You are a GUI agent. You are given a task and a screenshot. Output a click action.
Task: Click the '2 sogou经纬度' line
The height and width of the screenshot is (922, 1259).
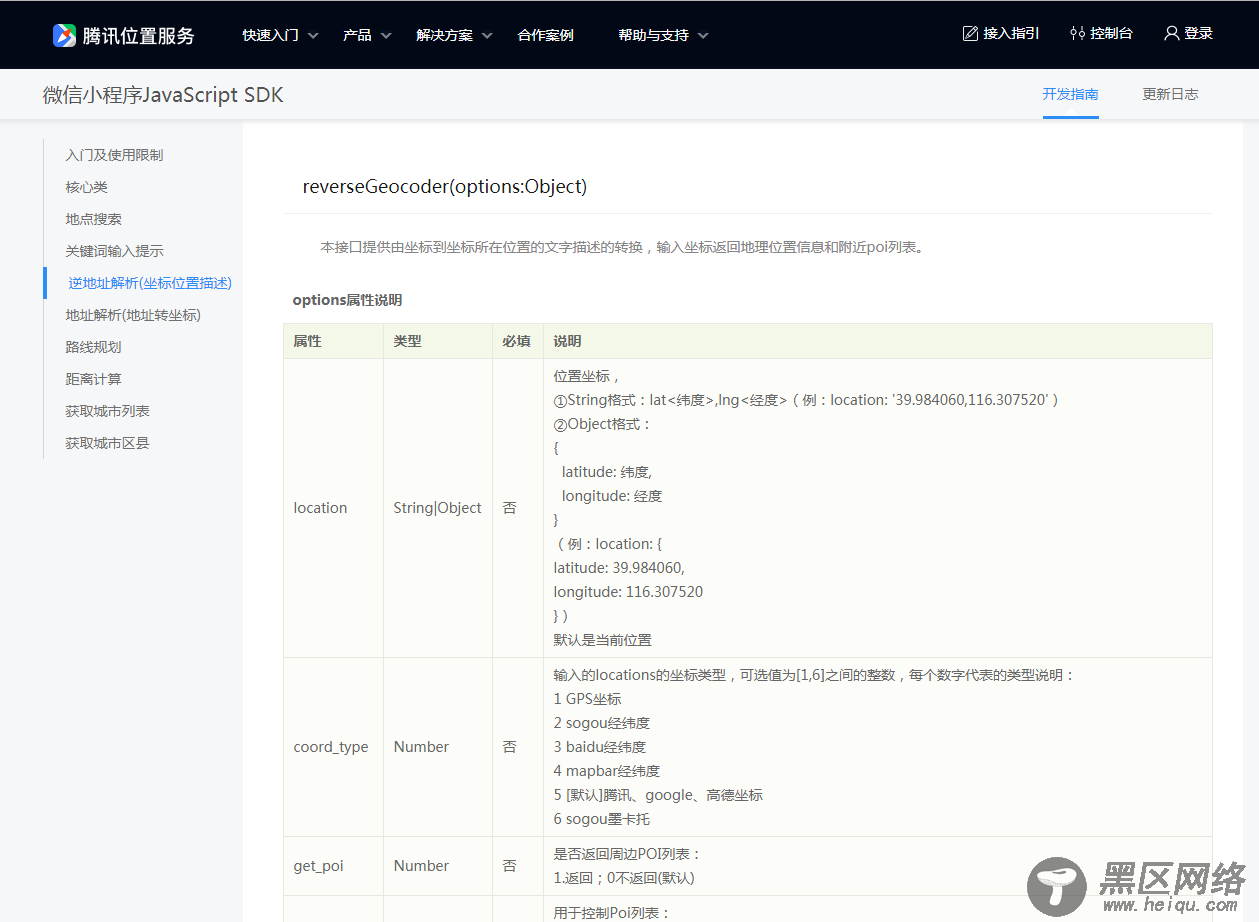pos(602,723)
